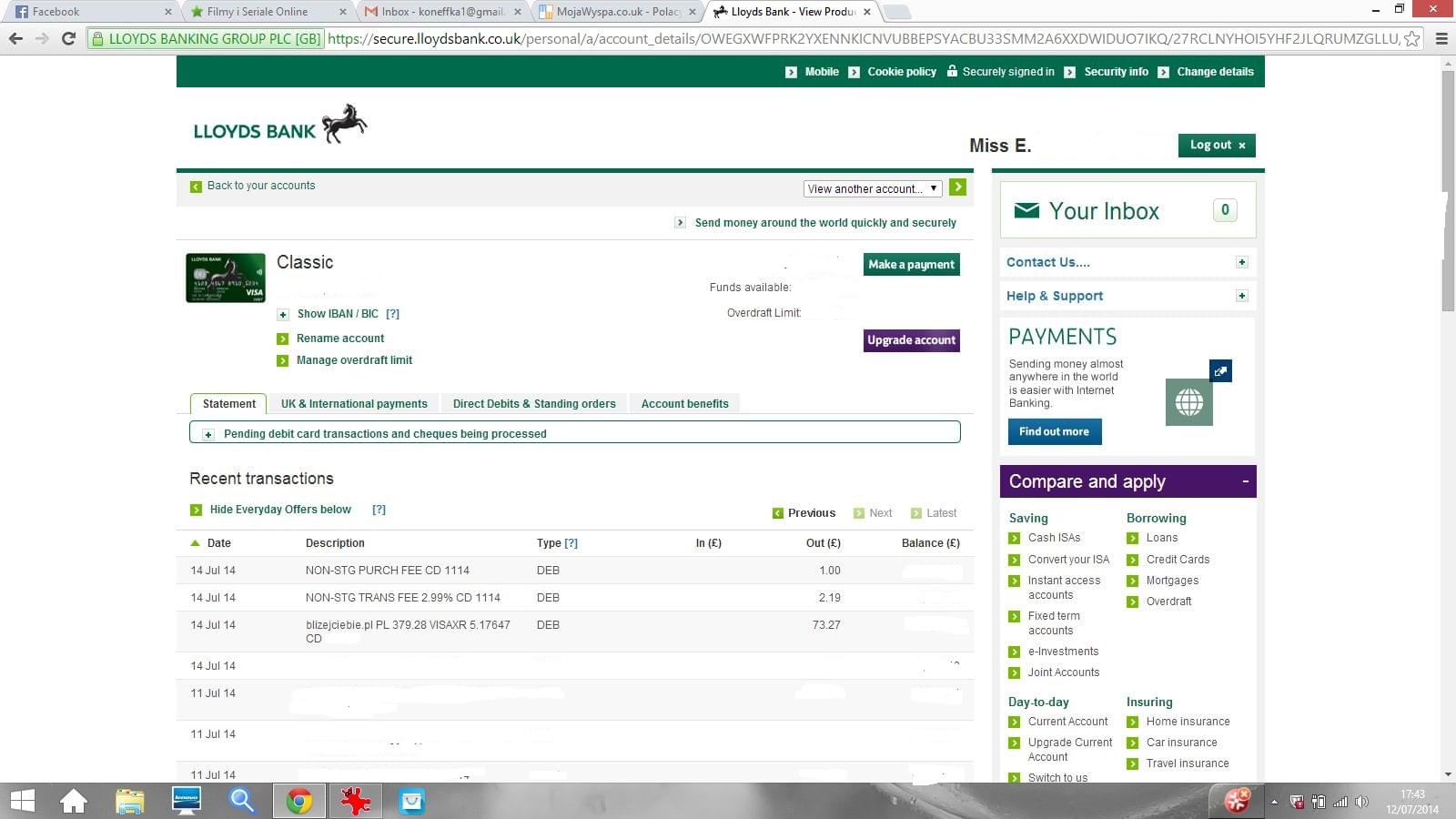Image resolution: width=1456 pixels, height=819 pixels.
Task: Hide Everyday Offers below
Action: [280, 510]
